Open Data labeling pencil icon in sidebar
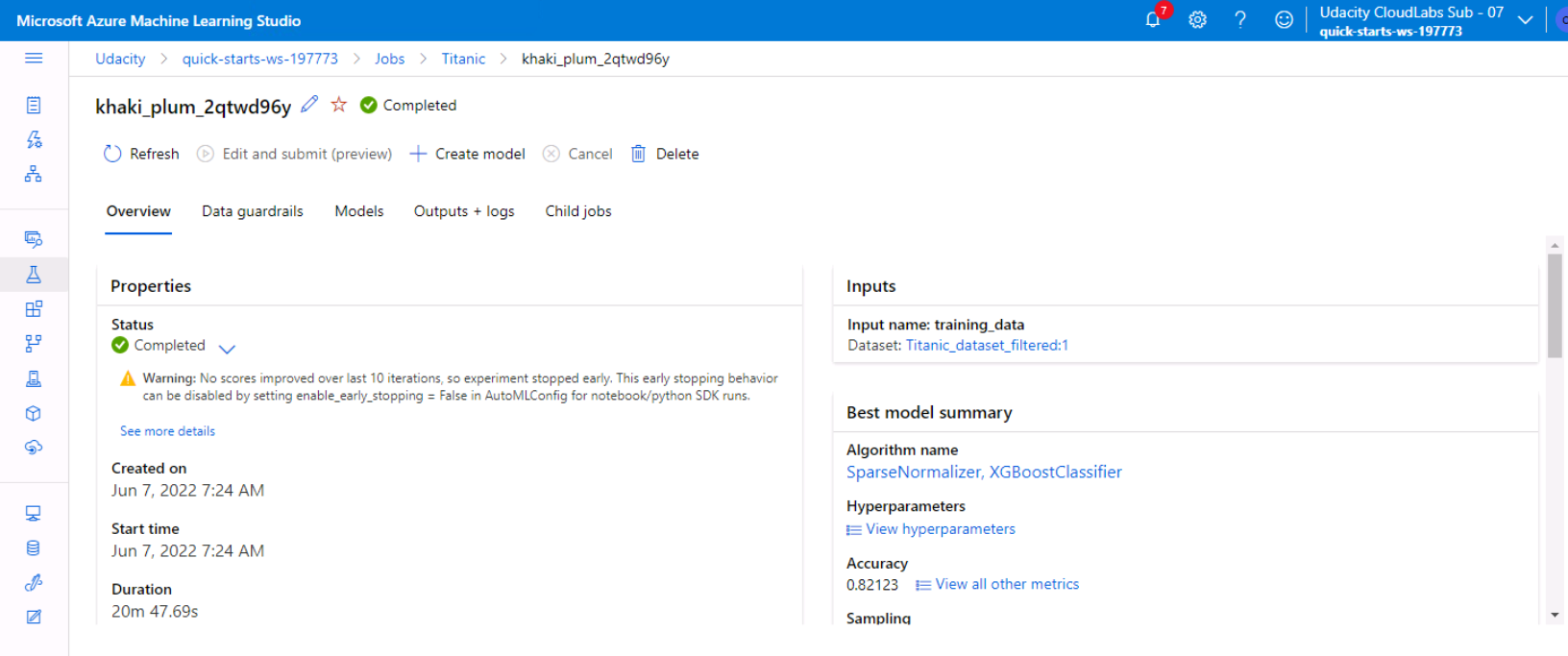The image size is (1568, 656). pyautogui.click(x=34, y=618)
